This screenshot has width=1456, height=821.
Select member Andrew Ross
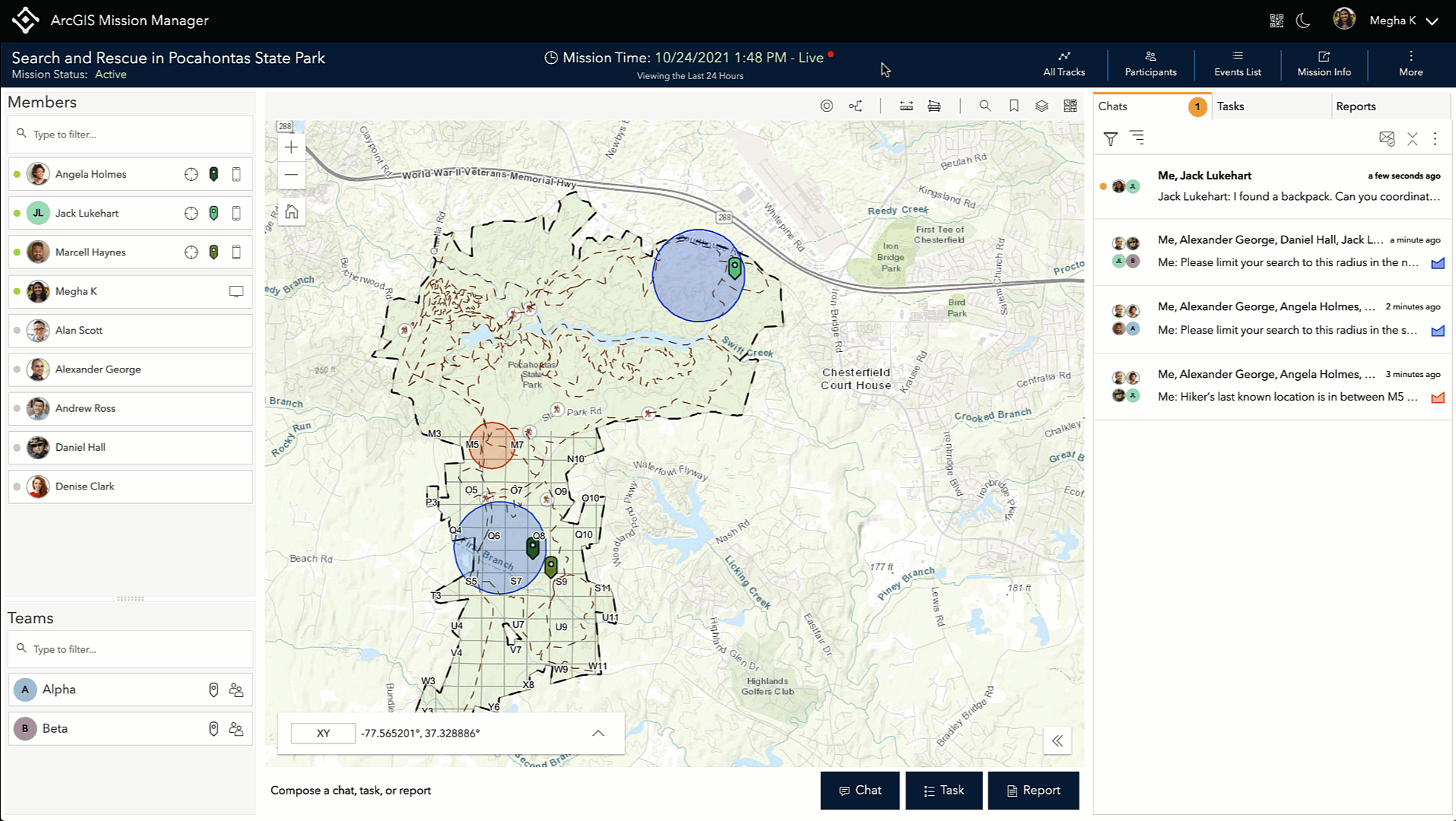(131, 408)
